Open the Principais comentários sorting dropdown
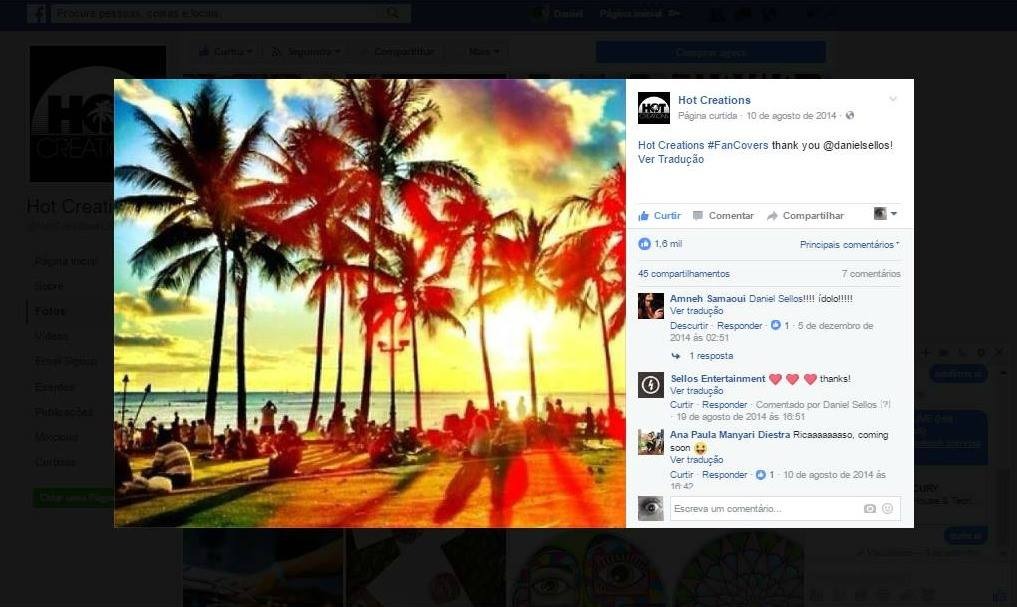1017x607 pixels. pyautogui.click(x=849, y=245)
